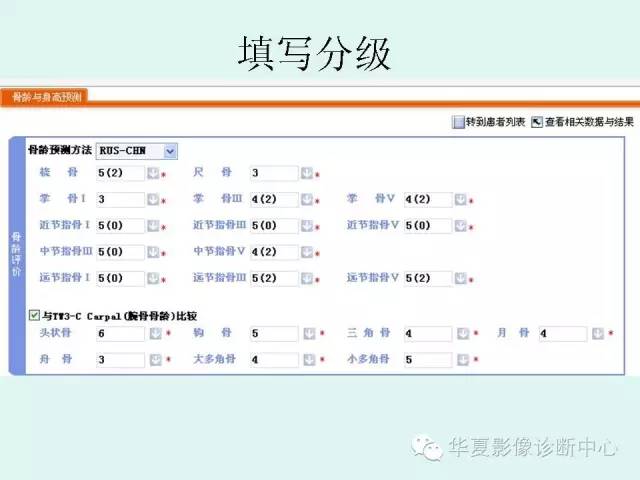
Task: Click the 近节指骨I input field
Action: (x=120, y=226)
